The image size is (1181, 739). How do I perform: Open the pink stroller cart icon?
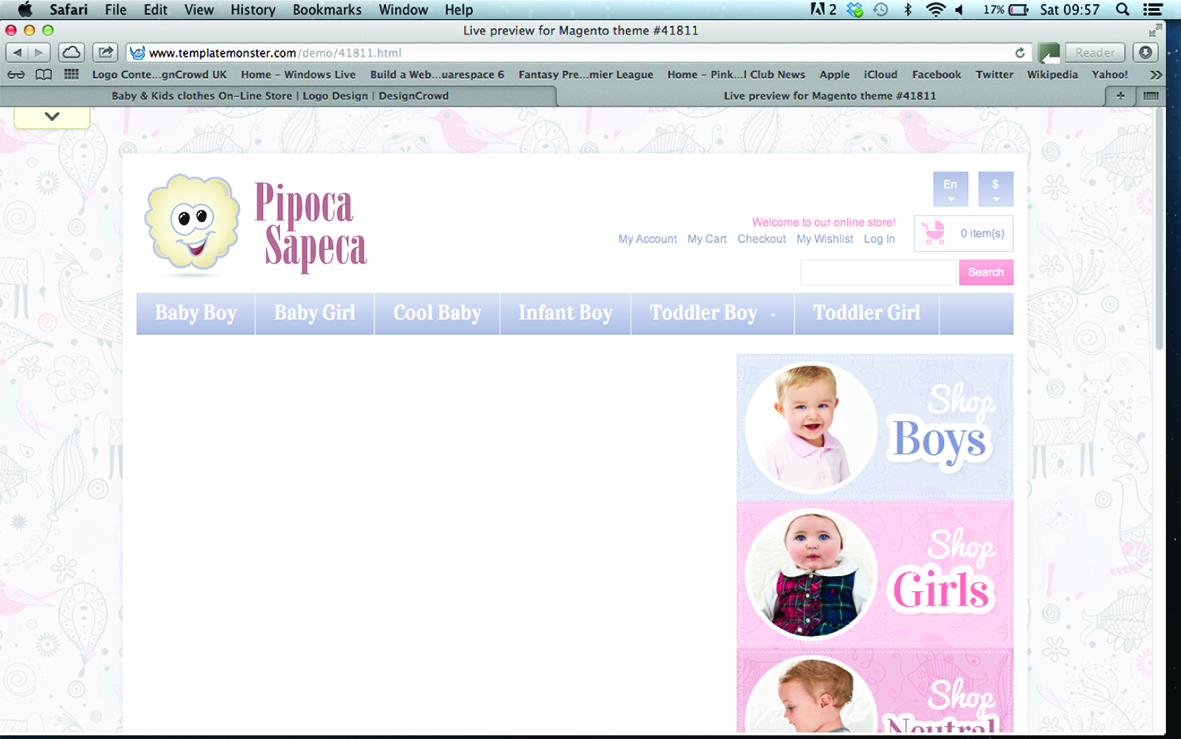click(934, 233)
